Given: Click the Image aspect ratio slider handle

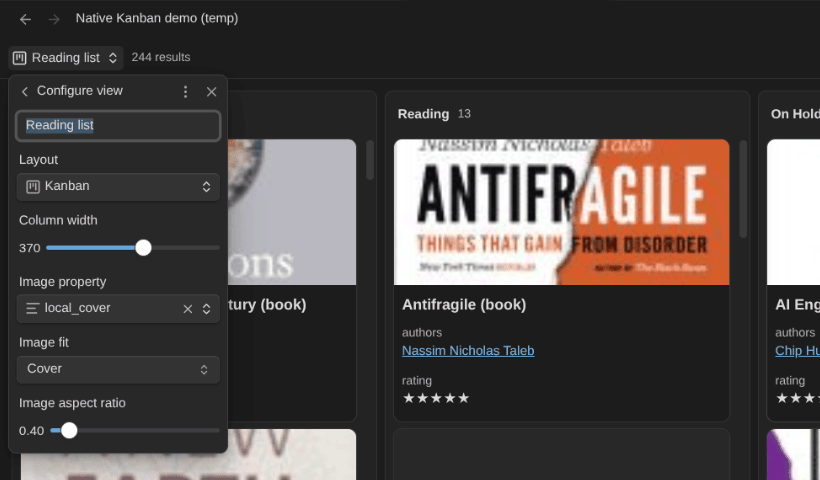Looking at the screenshot, I should 69,430.
